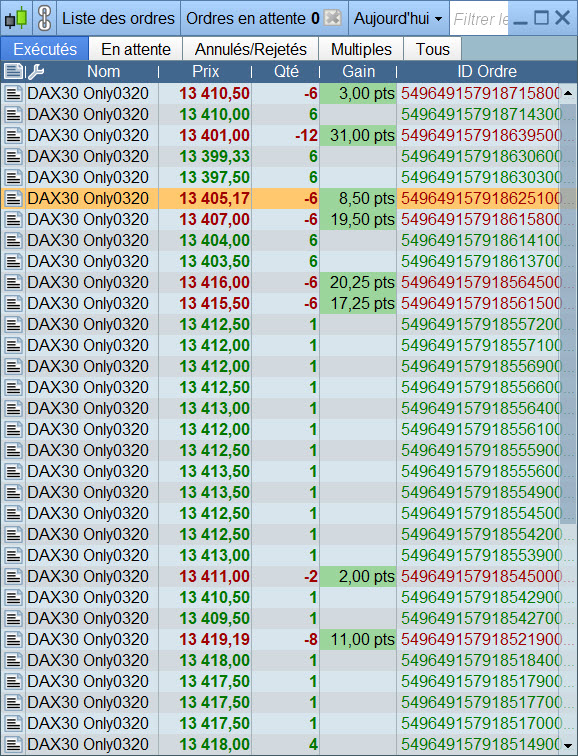Click the scrollbar down arrow
The image size is (578, 756).
567,745
